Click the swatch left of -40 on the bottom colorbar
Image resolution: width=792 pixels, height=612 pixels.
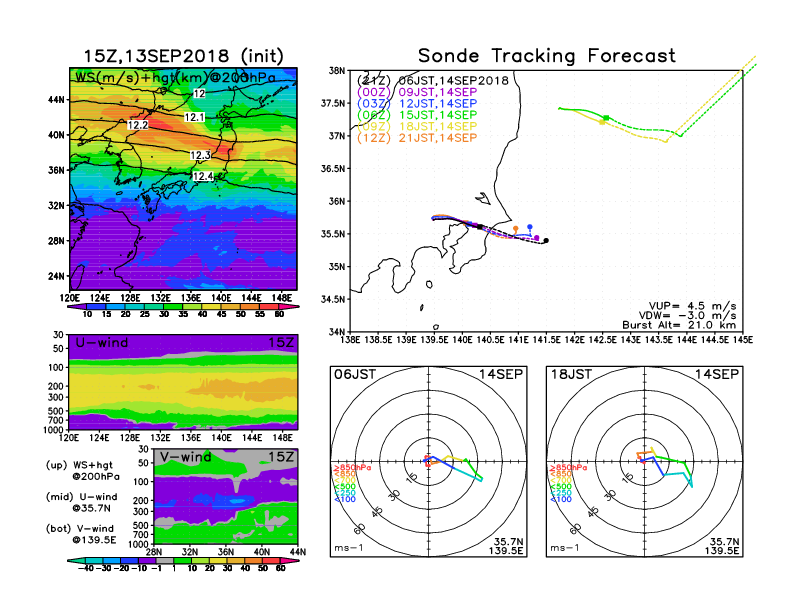(76, 560)
